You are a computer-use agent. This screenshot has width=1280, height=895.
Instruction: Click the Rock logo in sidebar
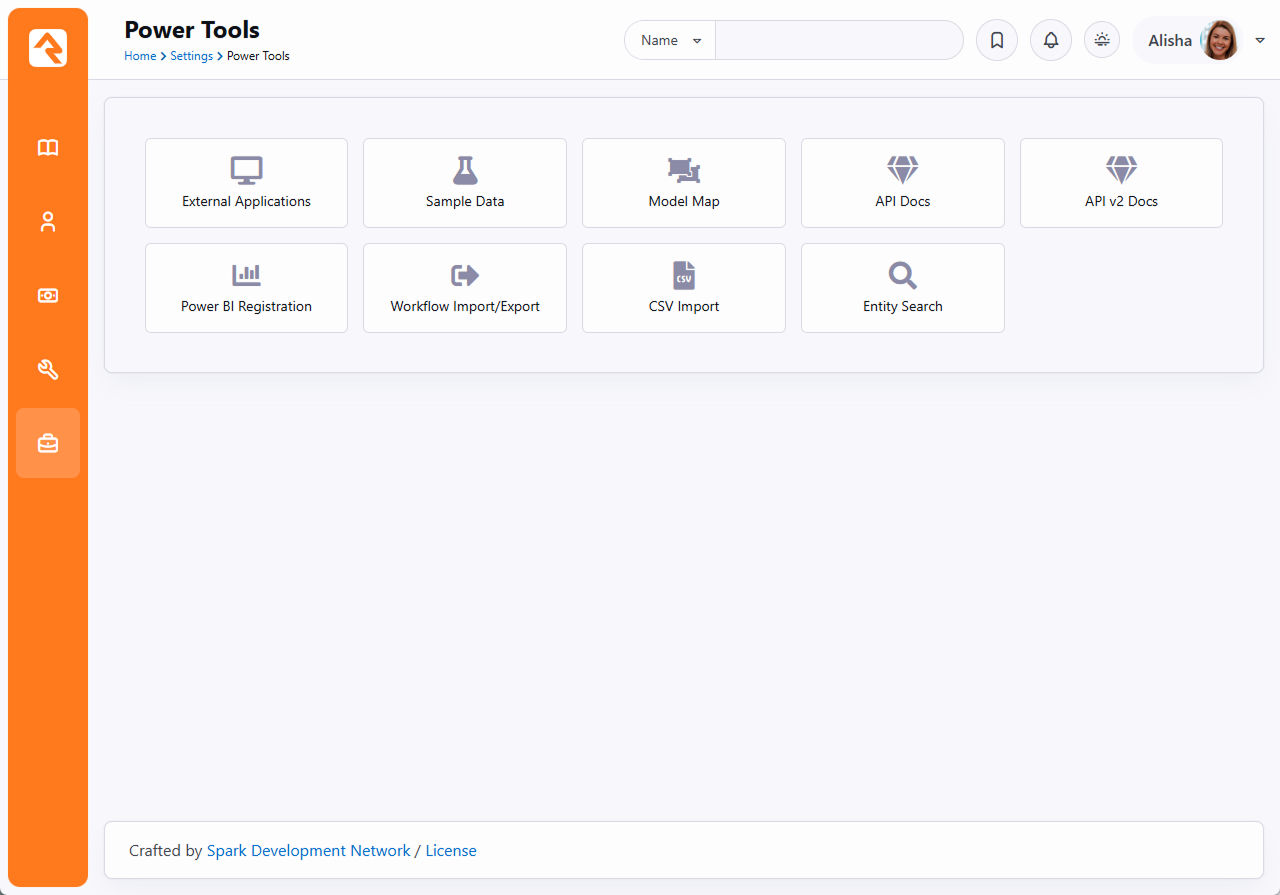[x=48, y=48]
